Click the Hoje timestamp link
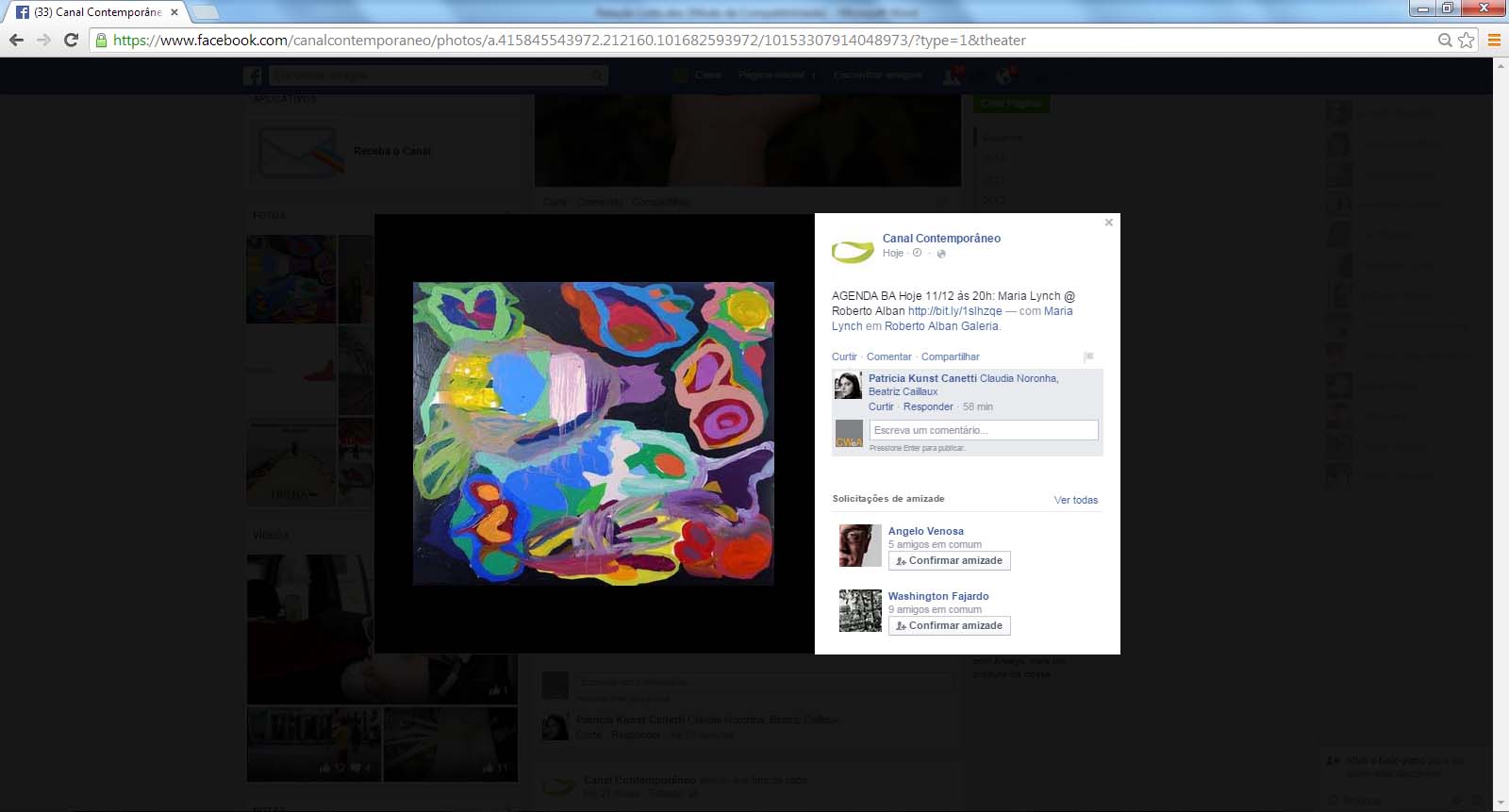This screenshot has height=812, width=1509. 893,253
